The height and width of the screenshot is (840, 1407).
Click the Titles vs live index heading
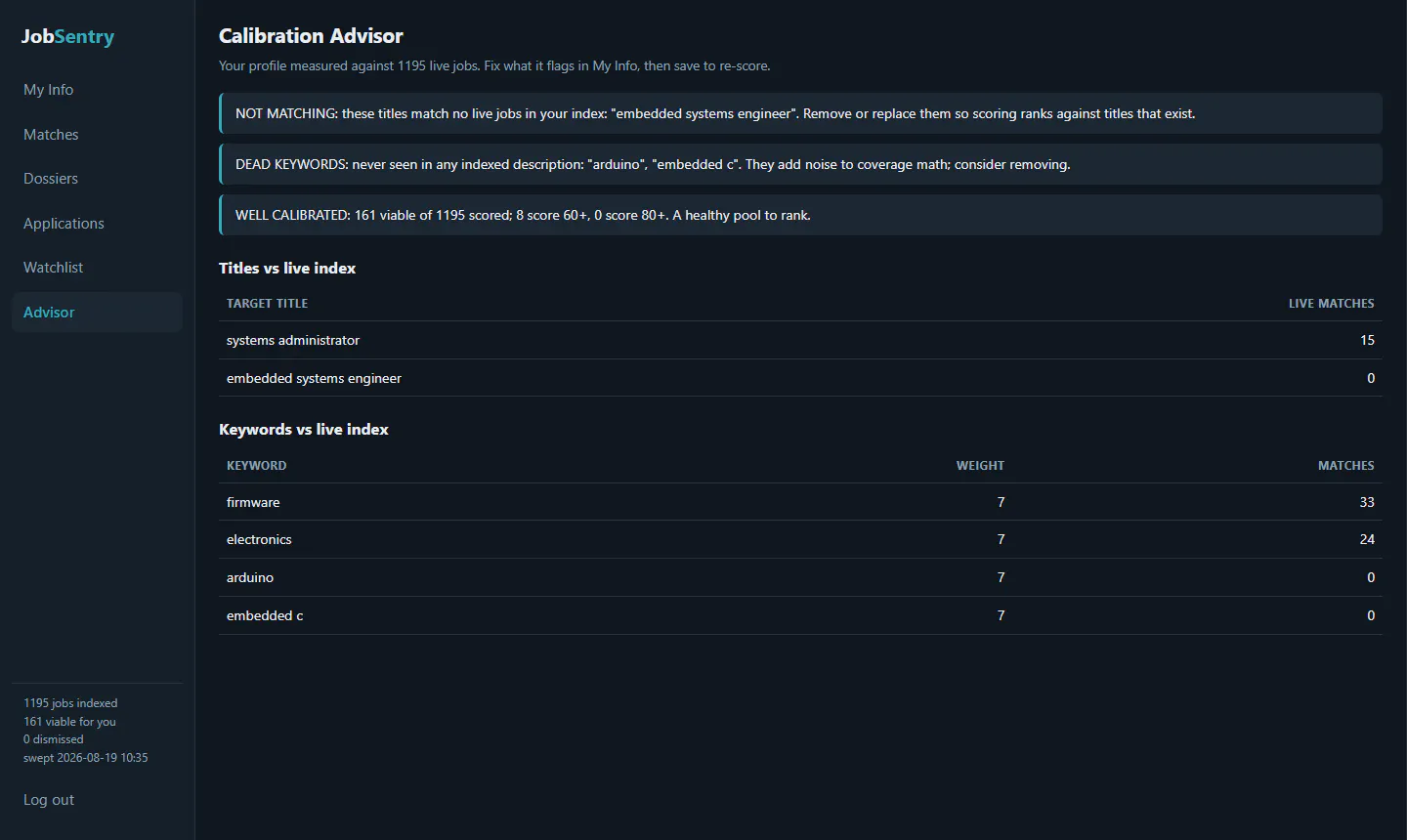click(287, 269)
